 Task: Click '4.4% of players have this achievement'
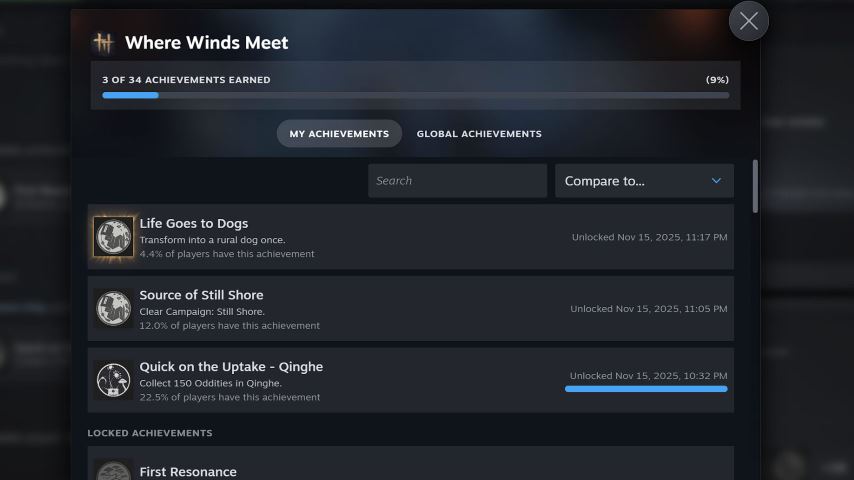pos(227,254)
